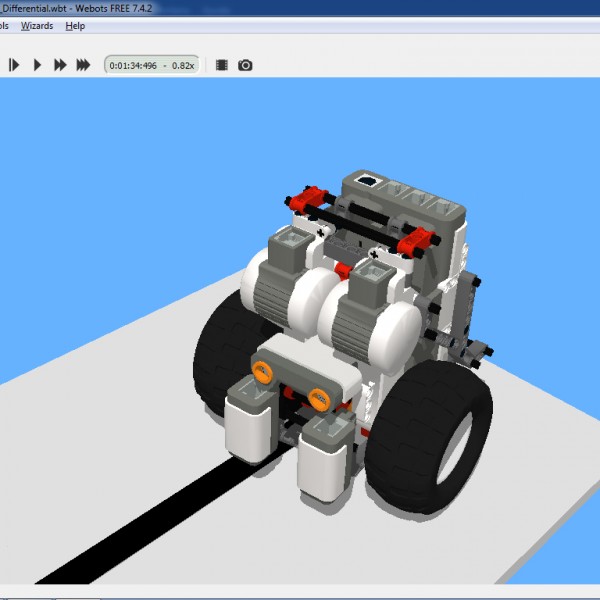
Task: Click the Step simulation button
Action: pos(14,65)
